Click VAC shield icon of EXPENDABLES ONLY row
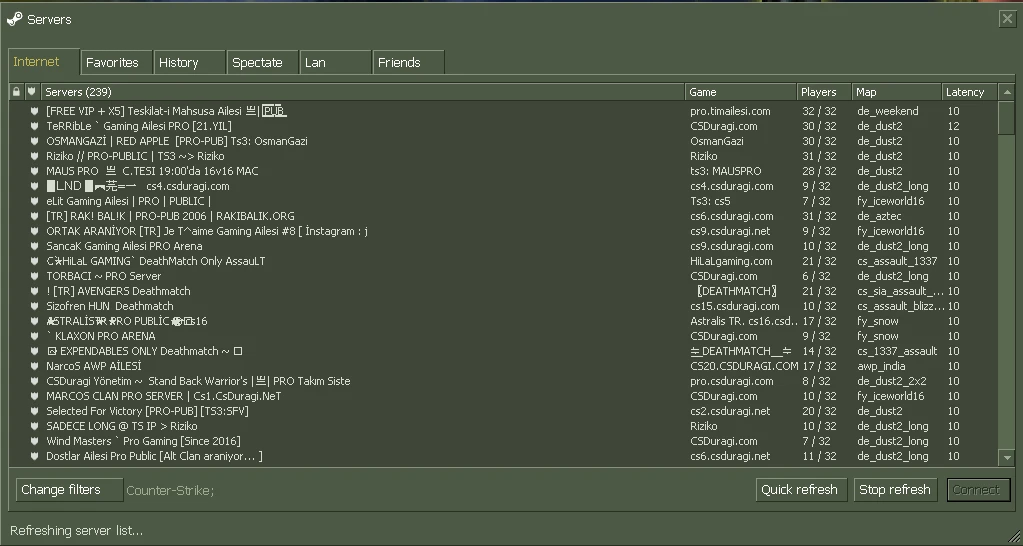 point(35,351)
